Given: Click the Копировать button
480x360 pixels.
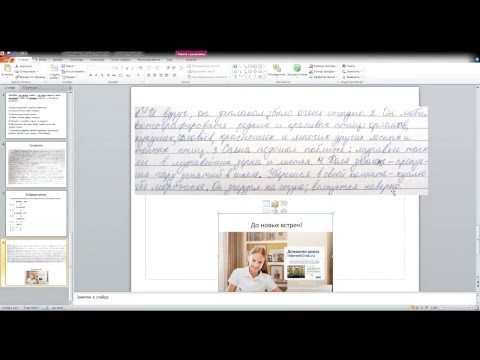Looking at the screenshot, I should 27,71.
